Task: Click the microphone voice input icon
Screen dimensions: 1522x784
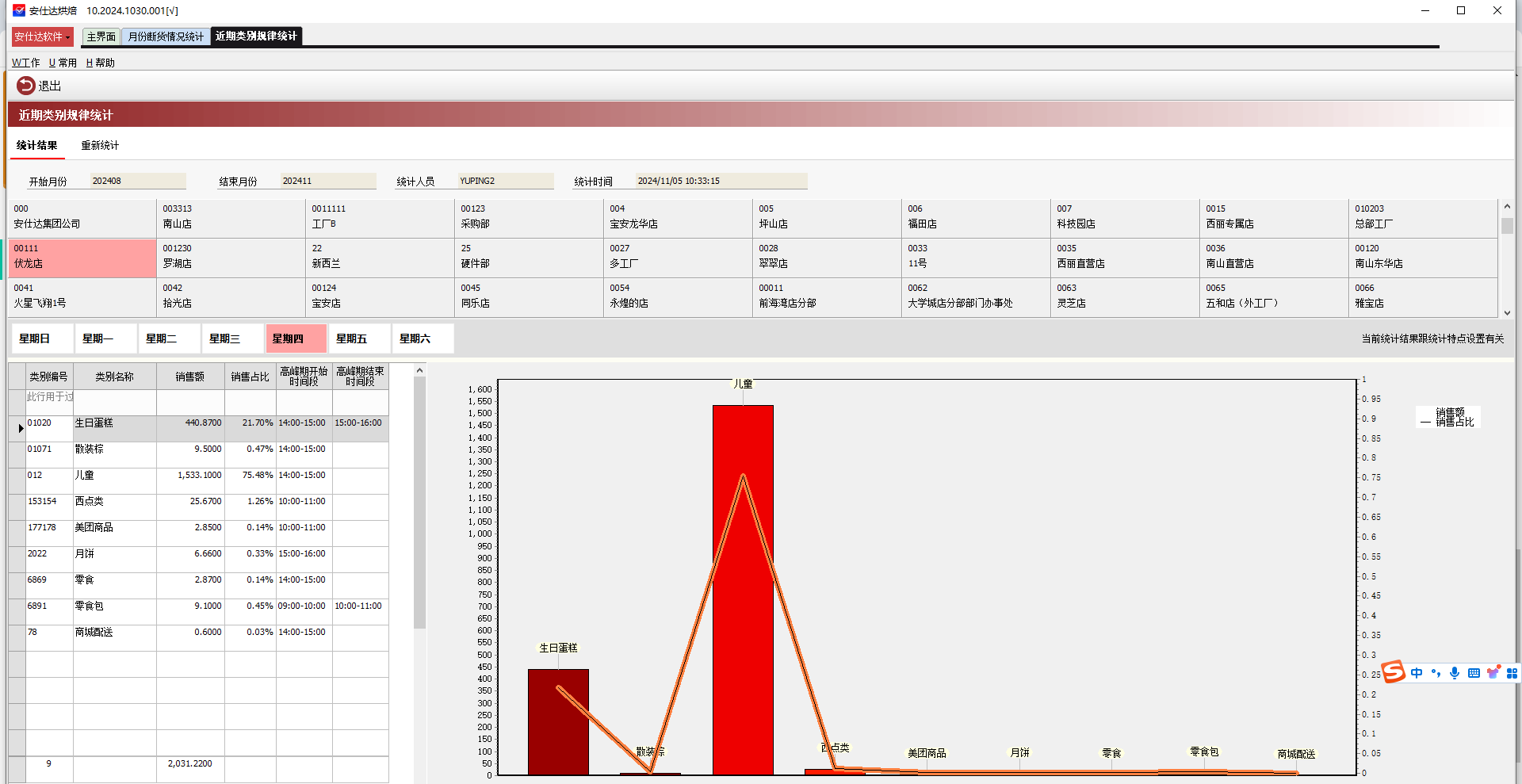Action: 1455,673
